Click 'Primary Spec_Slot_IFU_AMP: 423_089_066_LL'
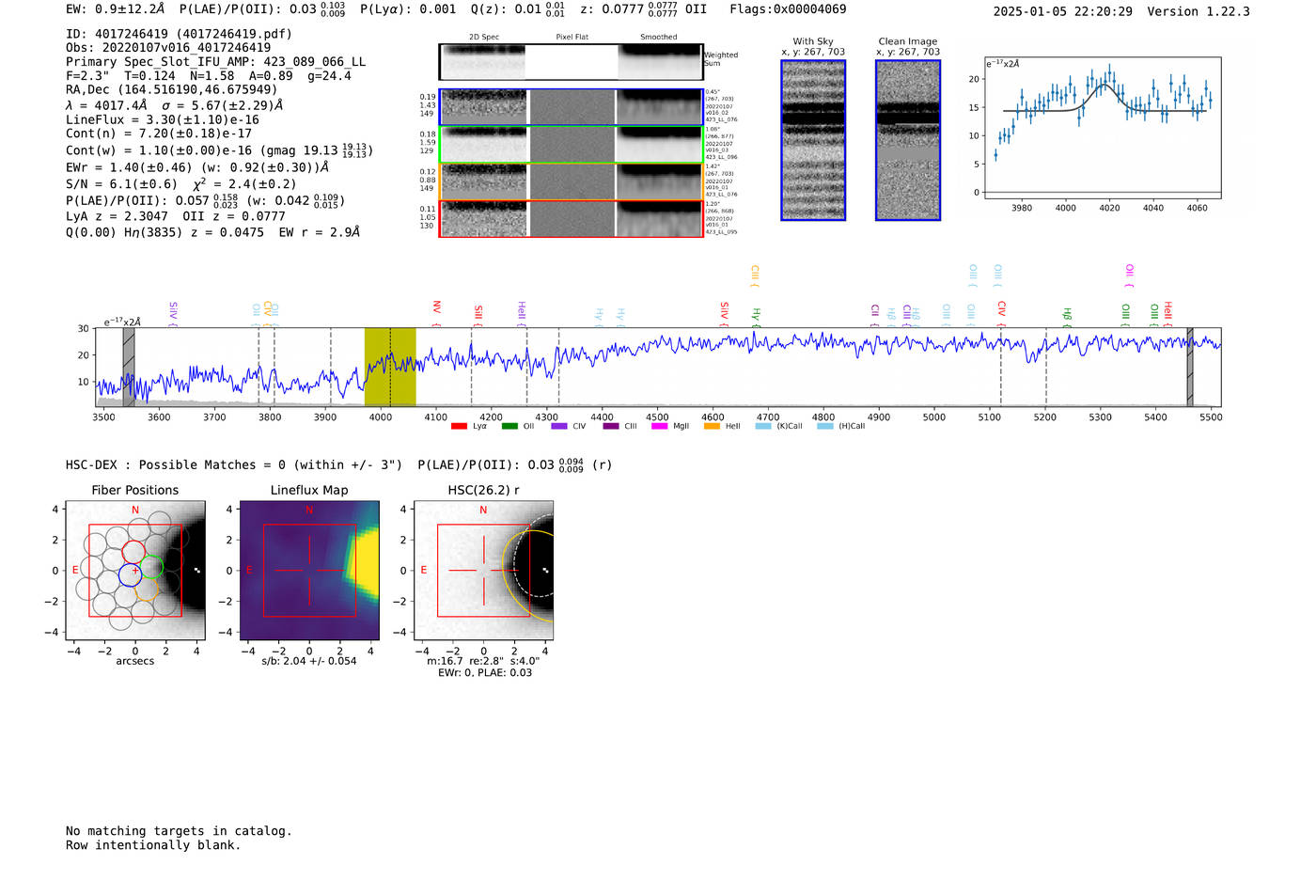 point(216,62)
